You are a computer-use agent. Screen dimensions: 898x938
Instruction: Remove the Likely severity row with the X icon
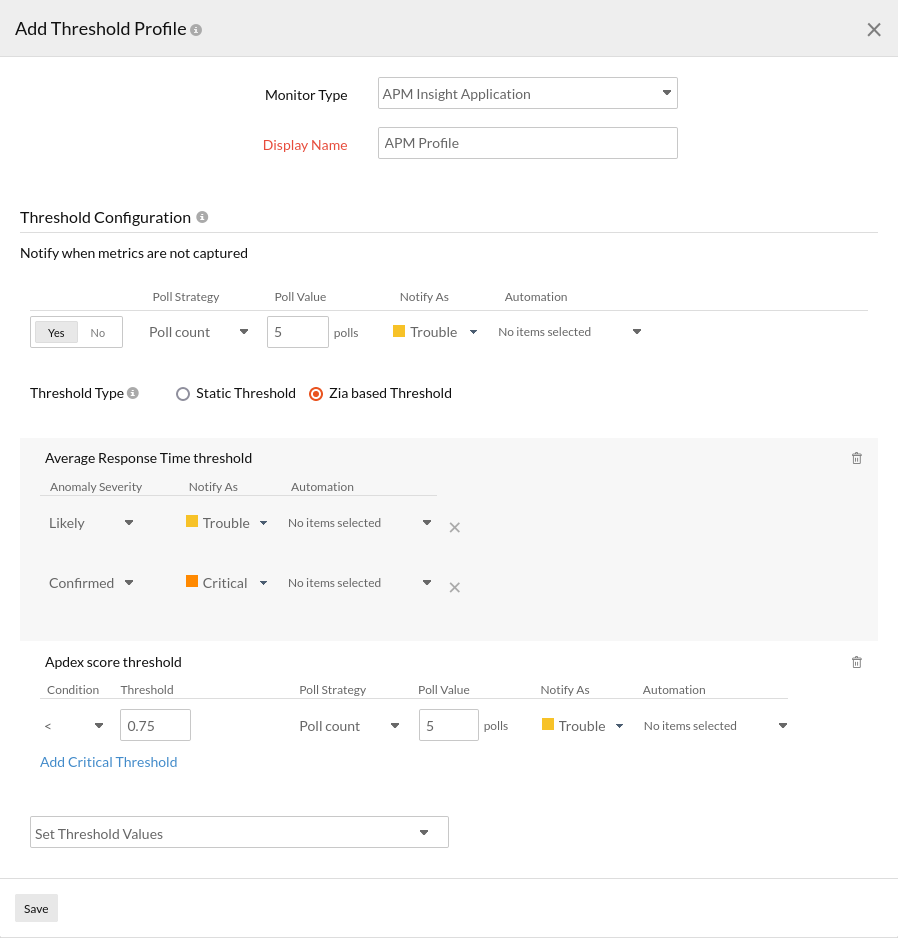coord(454,527)
